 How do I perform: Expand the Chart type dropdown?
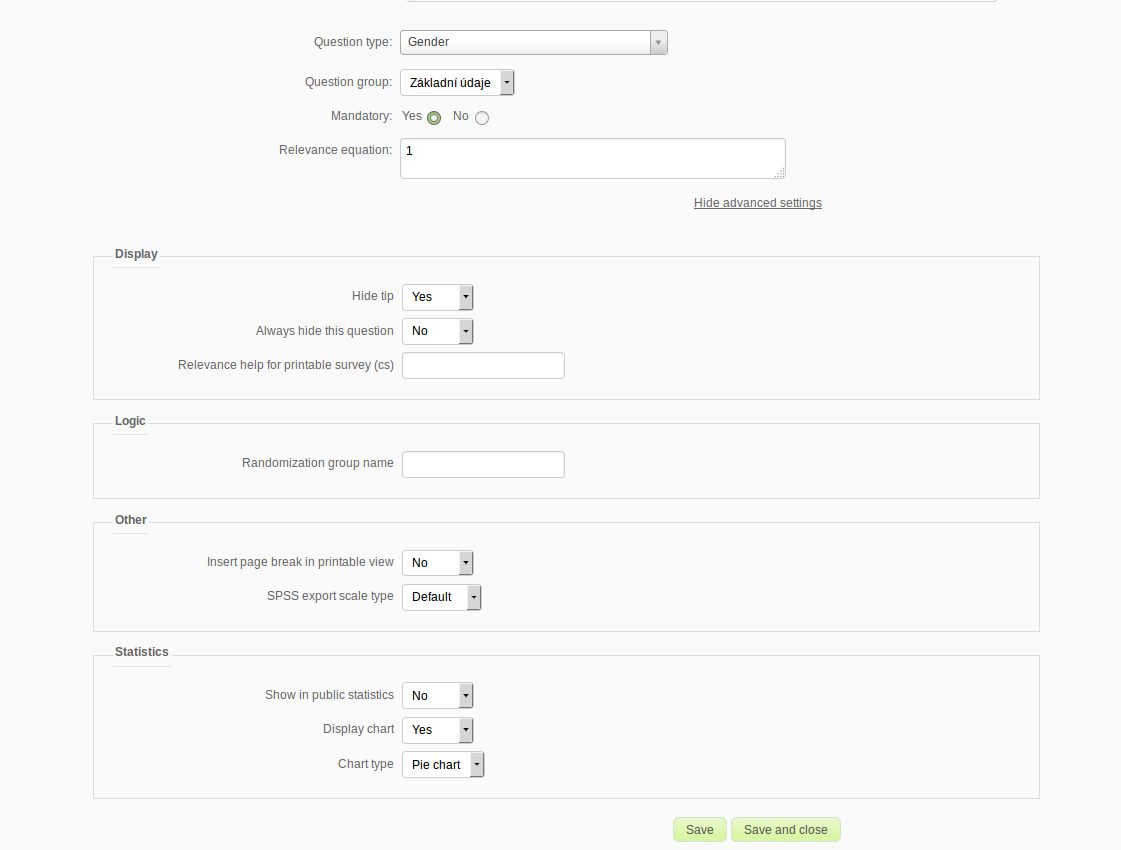point(442,765)
